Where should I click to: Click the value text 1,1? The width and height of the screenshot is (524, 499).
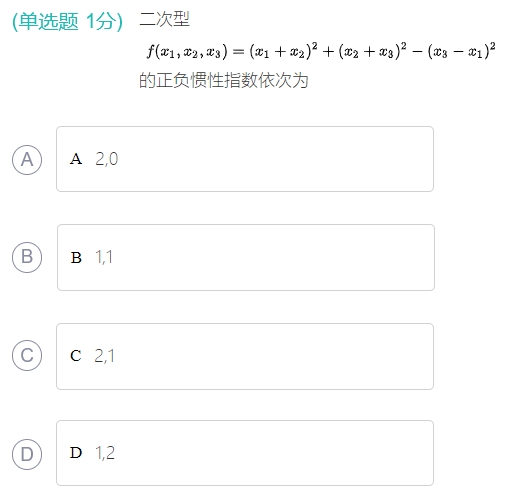coord(104,257)
